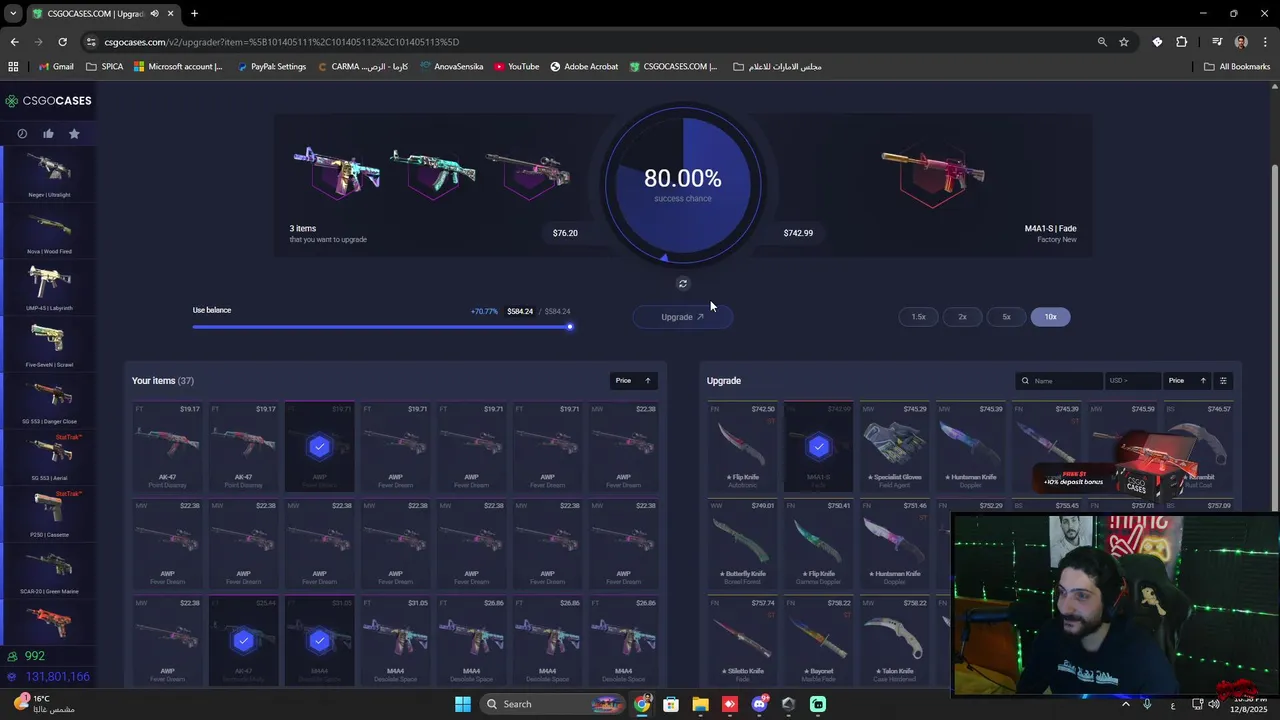Toggle sort arrow in Upgrade header
Screen dimensions: 1280x720
[x=1203, y=381]
